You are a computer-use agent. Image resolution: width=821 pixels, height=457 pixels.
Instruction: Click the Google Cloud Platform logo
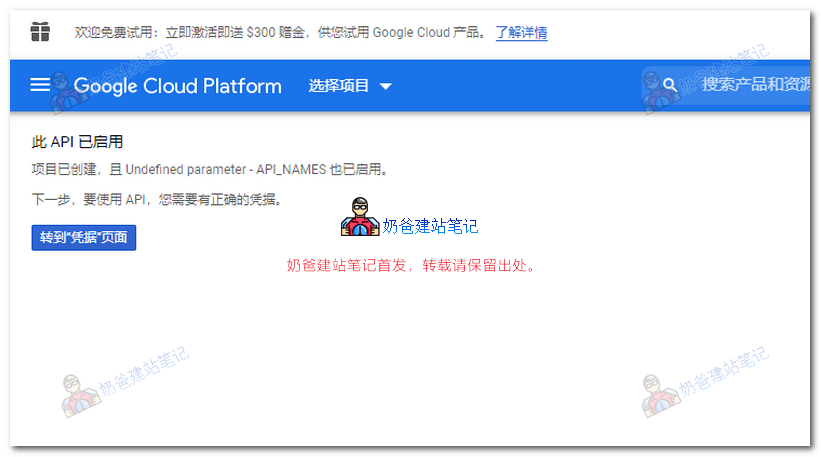click(177, 86)
